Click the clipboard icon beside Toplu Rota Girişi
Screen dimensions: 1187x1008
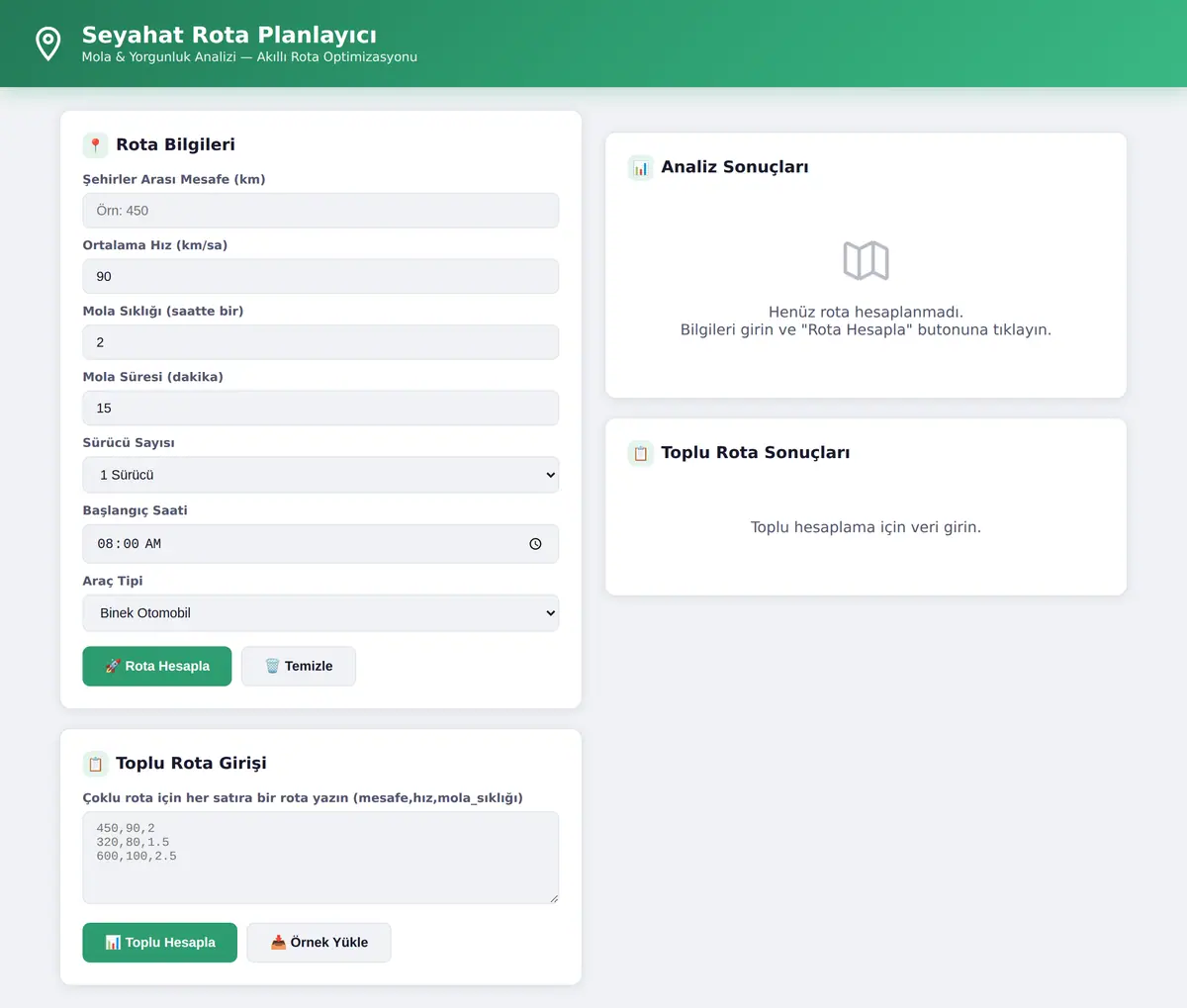[x=95, y=764]
